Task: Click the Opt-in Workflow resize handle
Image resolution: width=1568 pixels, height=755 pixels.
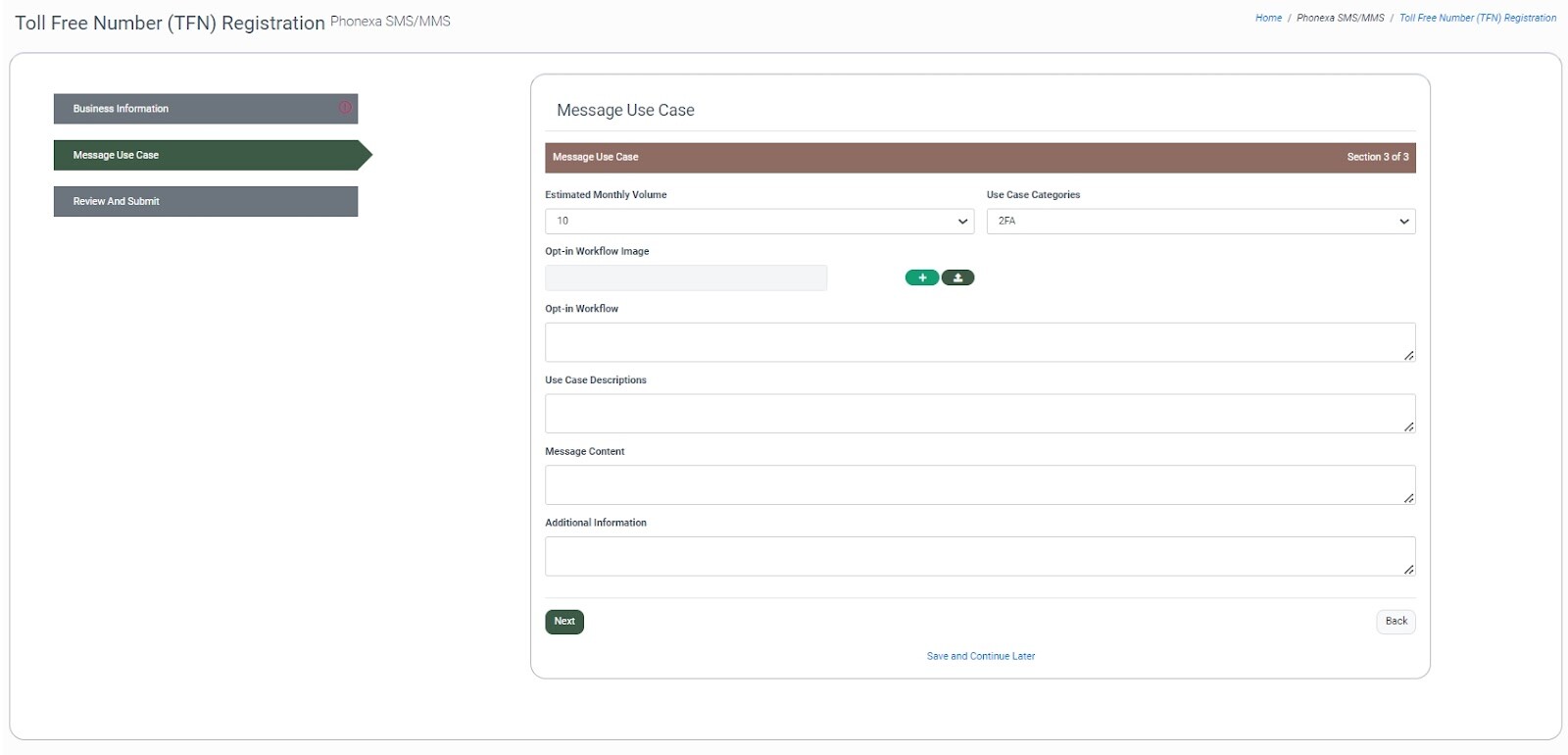Action: coord(1408,355)
